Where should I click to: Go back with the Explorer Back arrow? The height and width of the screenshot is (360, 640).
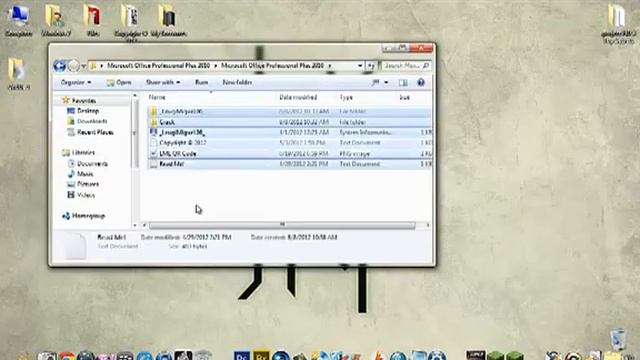60,66
